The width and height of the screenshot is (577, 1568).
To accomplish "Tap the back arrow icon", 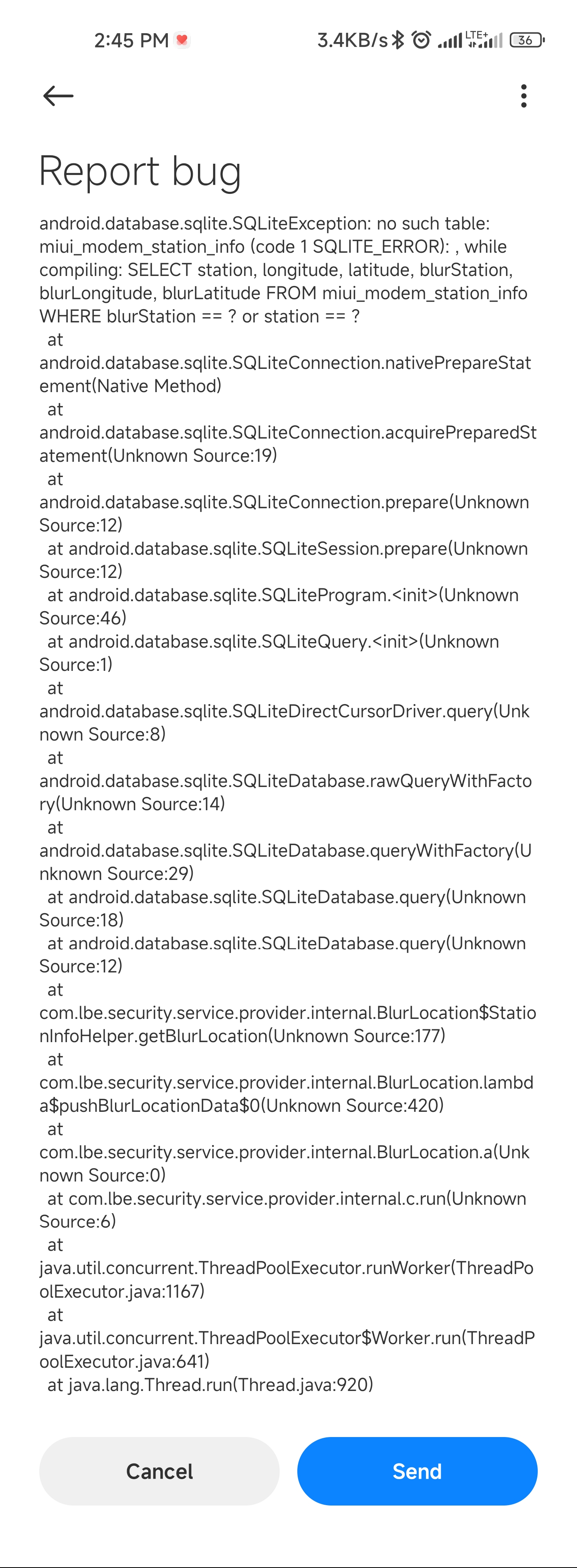I will tap(59, 96).
